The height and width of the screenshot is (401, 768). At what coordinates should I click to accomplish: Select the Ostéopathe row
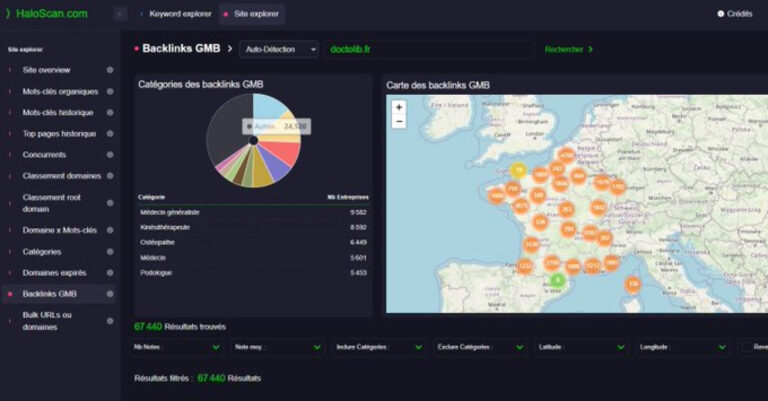[253, 242]
